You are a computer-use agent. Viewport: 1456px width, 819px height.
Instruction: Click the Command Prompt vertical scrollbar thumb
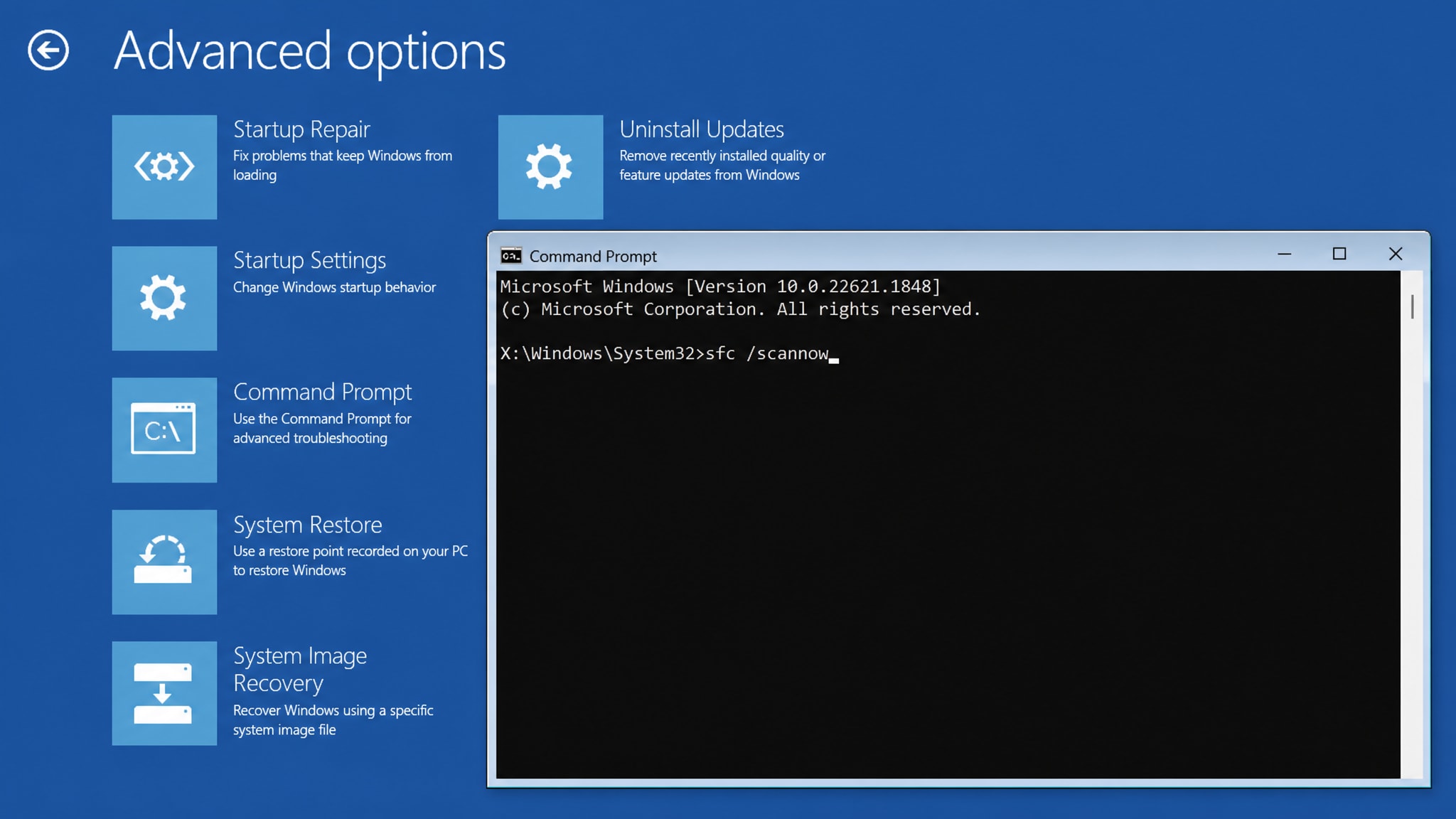(x=1412, y=307)
